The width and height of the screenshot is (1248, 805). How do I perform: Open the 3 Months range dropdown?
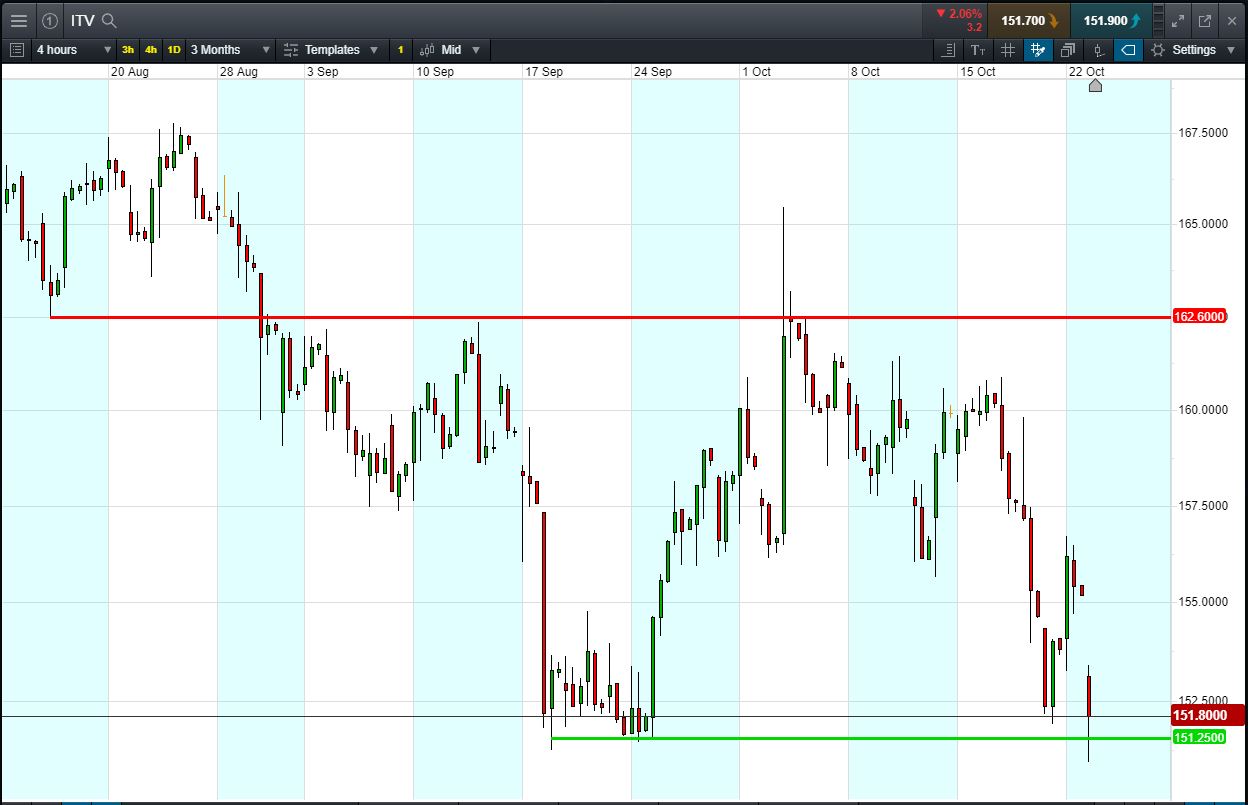[x=229, y=49]
